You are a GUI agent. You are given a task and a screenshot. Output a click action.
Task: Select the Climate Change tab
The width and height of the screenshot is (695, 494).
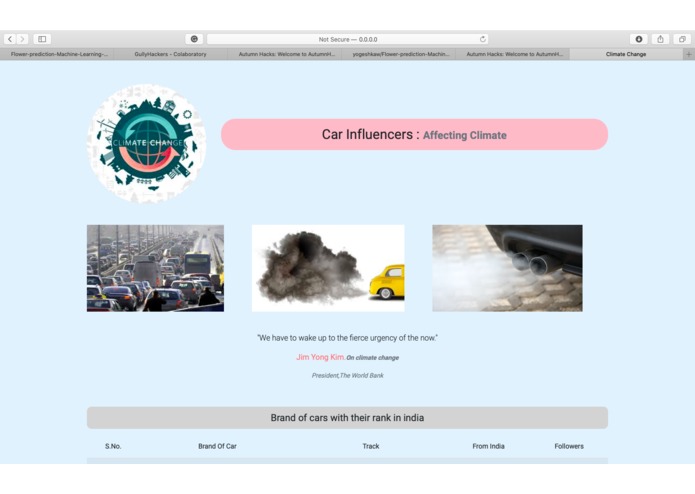(x=626, y=54)
